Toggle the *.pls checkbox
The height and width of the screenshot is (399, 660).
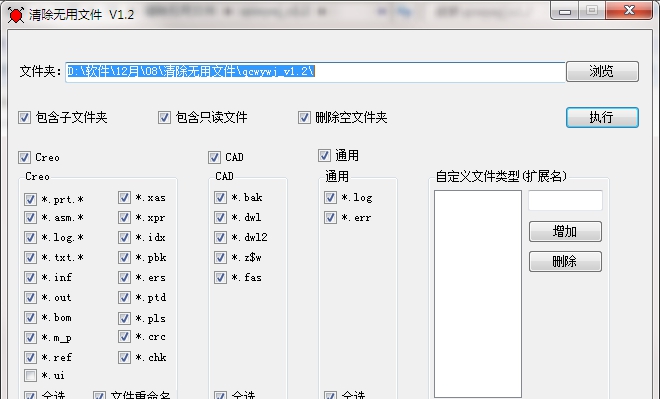coord(124,318)
